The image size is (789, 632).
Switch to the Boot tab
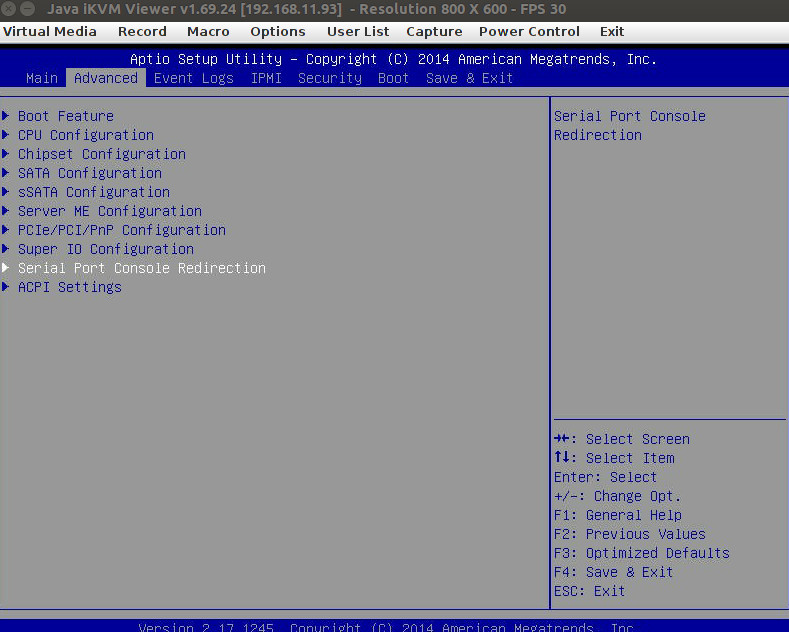393,78
